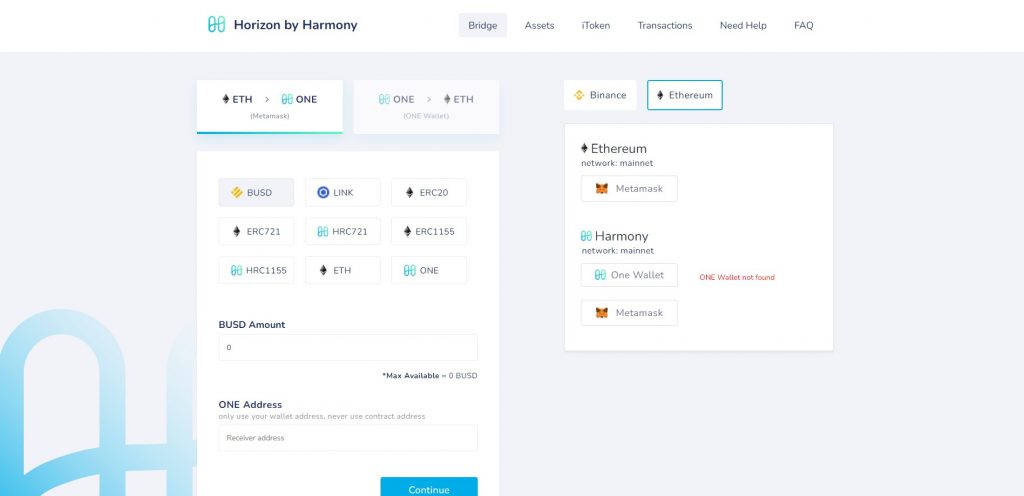Image resolution: width=1024 pixels, height=496 pixels.
Task: Click the Metamask fox icon under Ethereum
Action: point(602,189)
